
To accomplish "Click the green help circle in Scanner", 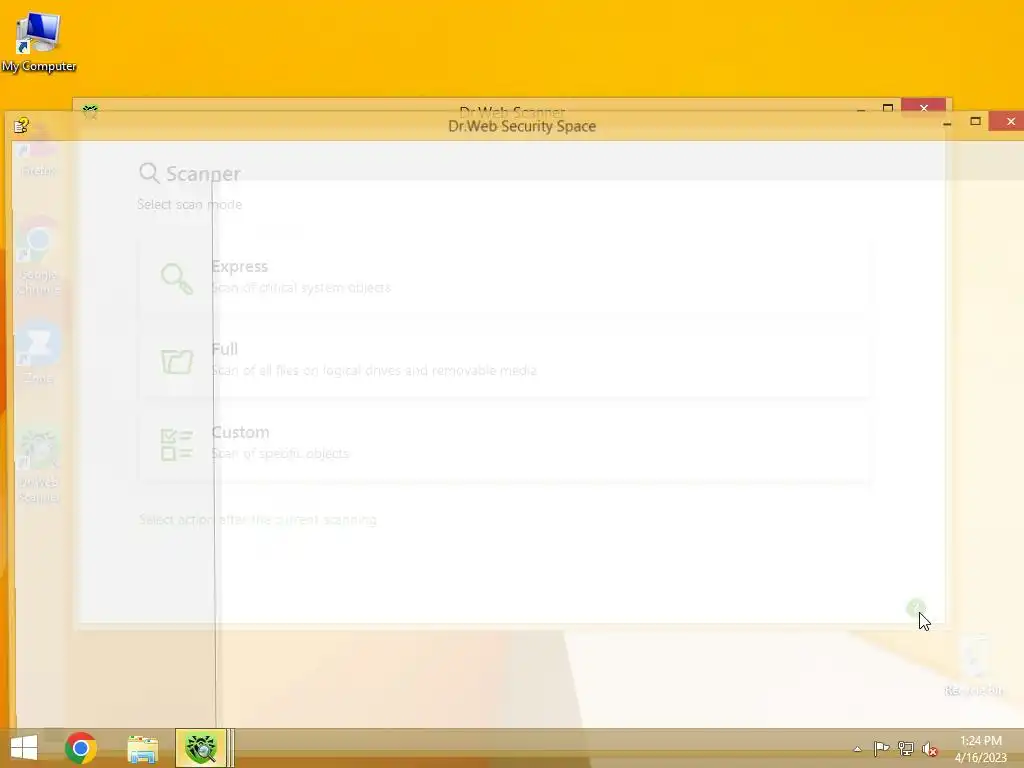I will click(x=915, y=608).
